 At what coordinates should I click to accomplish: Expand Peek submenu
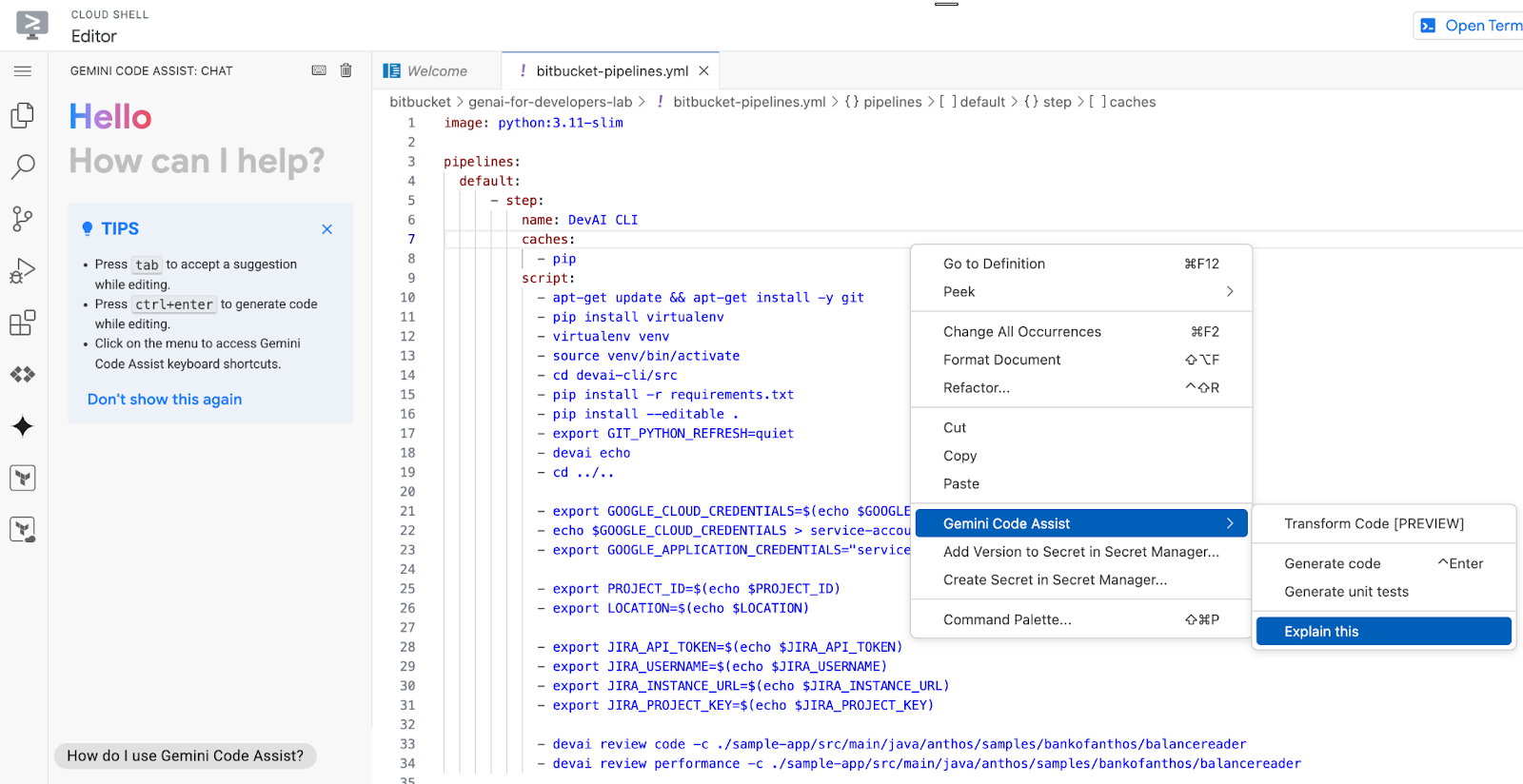pos(1081,292)
